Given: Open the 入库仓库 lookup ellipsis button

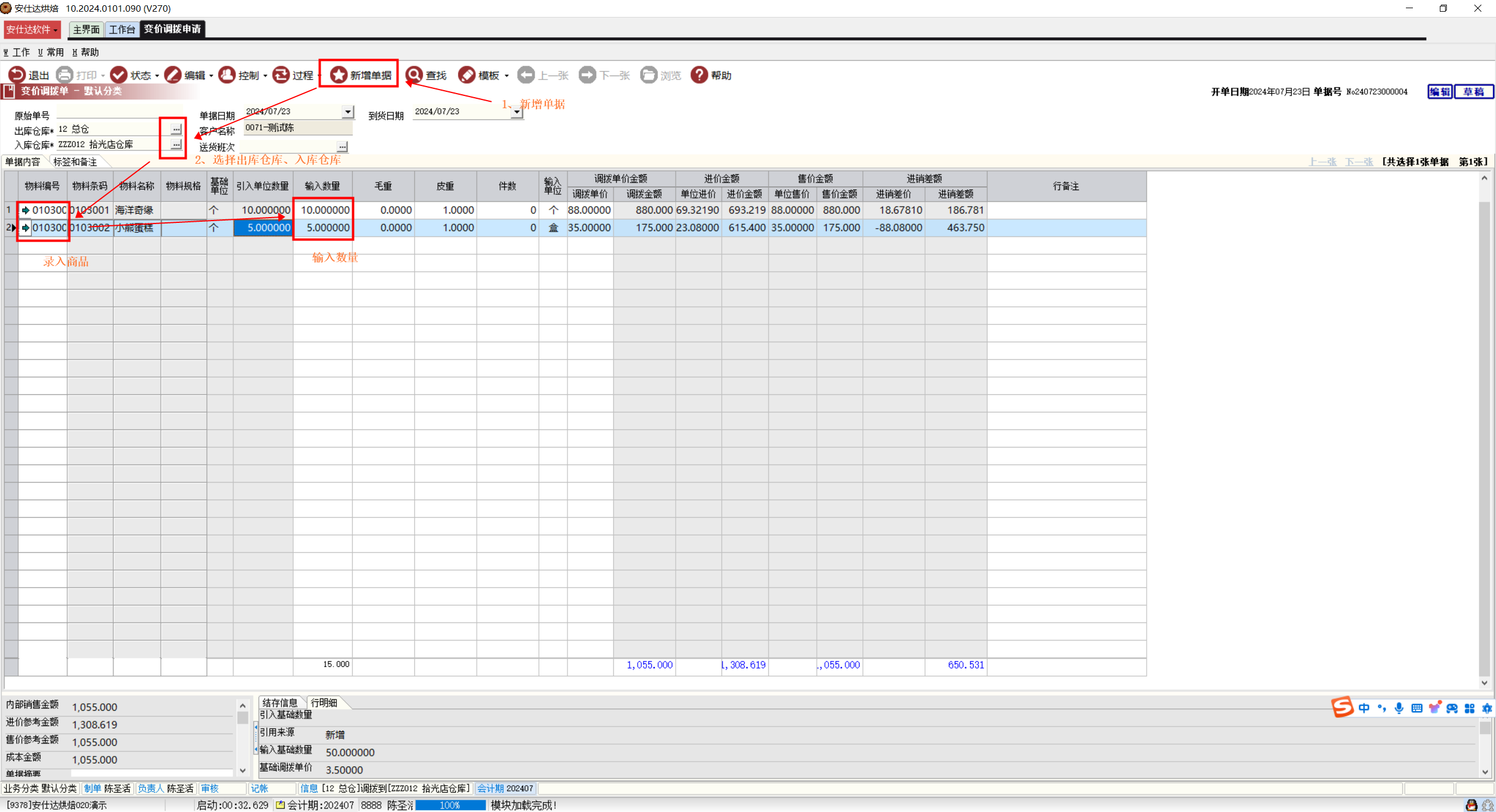Looking at the screenshot, I should coord(176,144).
